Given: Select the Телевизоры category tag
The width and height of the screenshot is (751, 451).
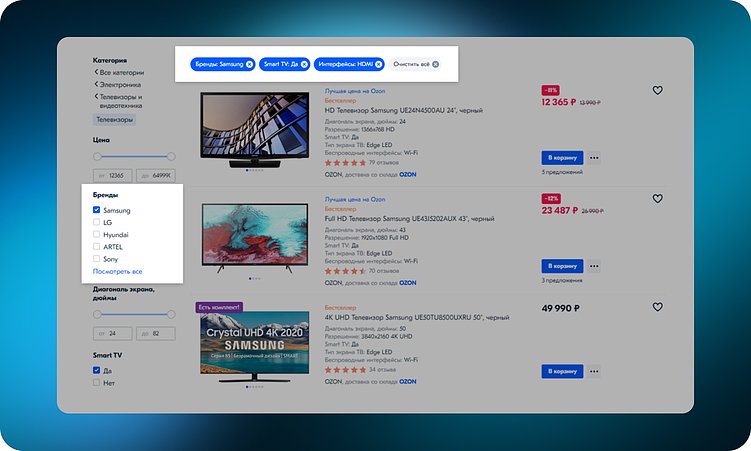Looking at the screenshot, I should click(114, 120).
